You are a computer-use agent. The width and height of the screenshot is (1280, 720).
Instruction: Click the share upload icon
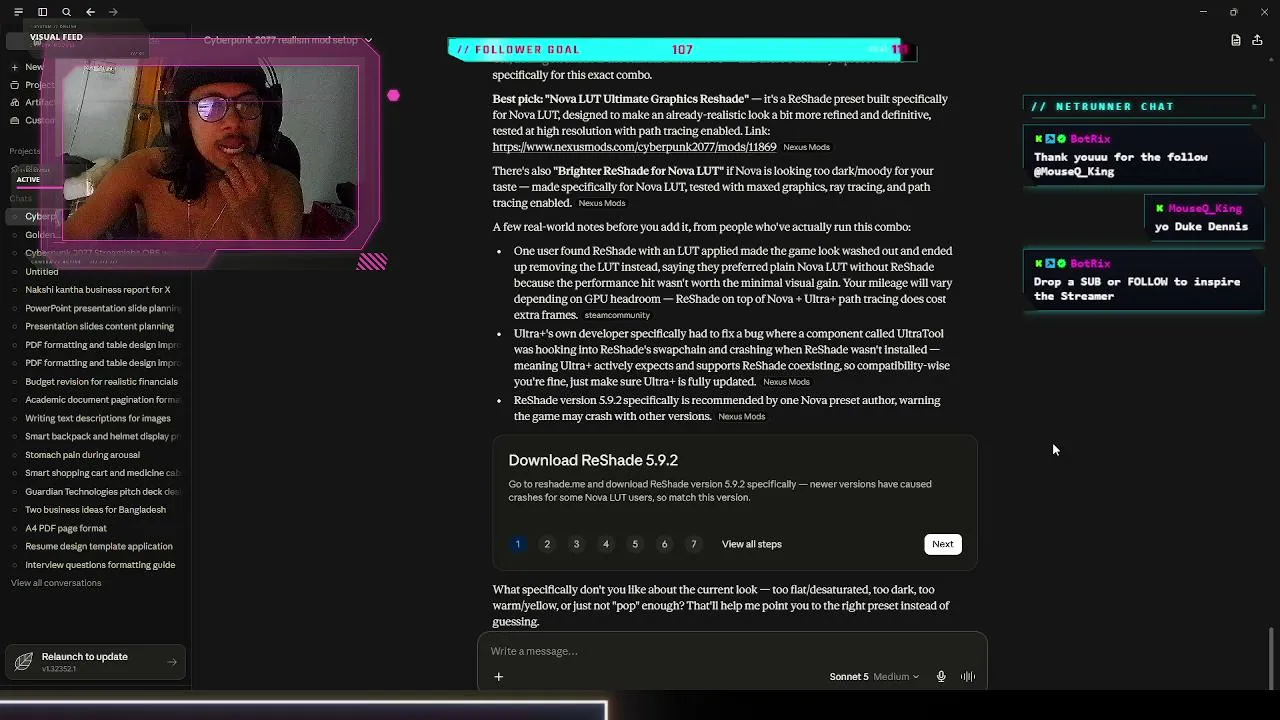[x=1257, y=40]
